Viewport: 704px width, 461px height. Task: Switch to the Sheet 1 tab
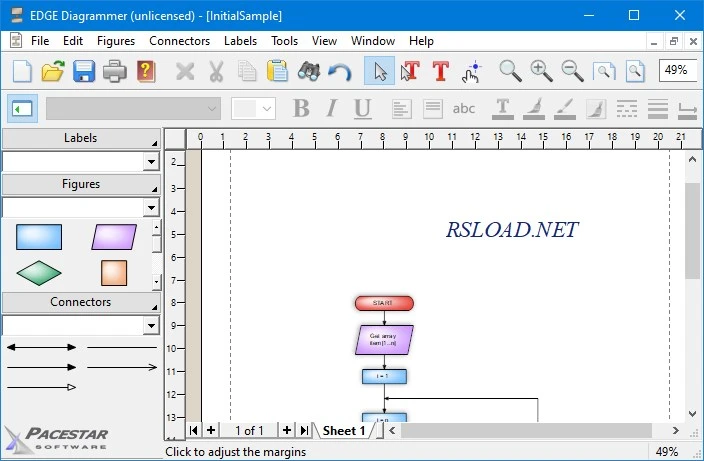(x=344, y=431)
